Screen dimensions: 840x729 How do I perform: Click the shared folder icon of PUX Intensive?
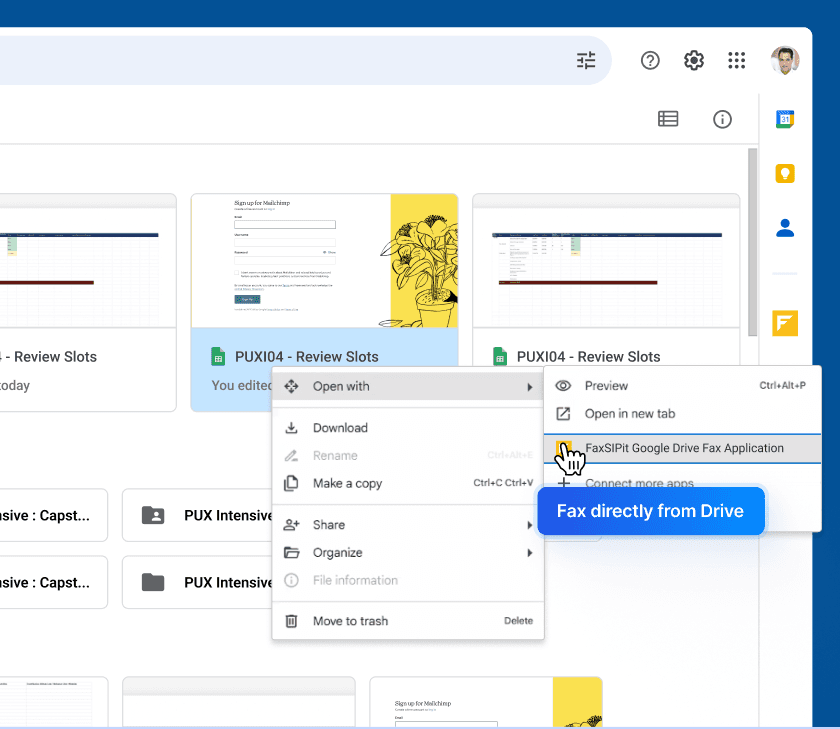click(153, 515)
